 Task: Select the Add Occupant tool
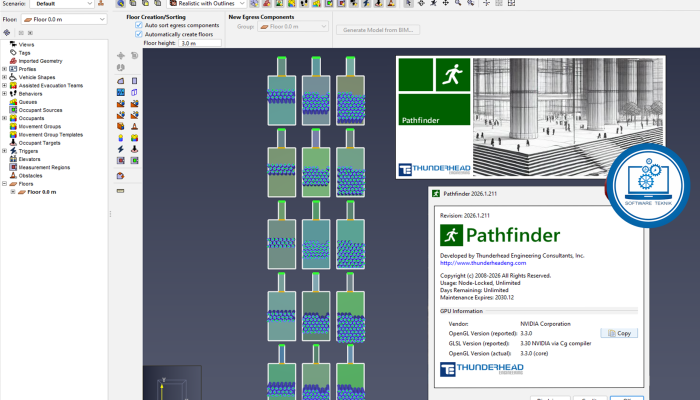pos(121,138)
